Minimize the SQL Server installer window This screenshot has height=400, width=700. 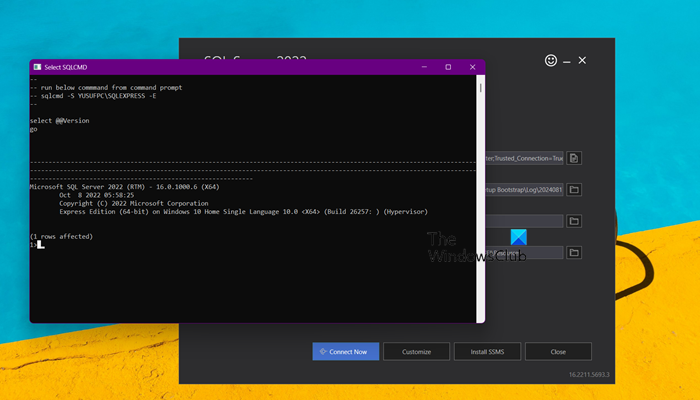(x=567, y=61)
